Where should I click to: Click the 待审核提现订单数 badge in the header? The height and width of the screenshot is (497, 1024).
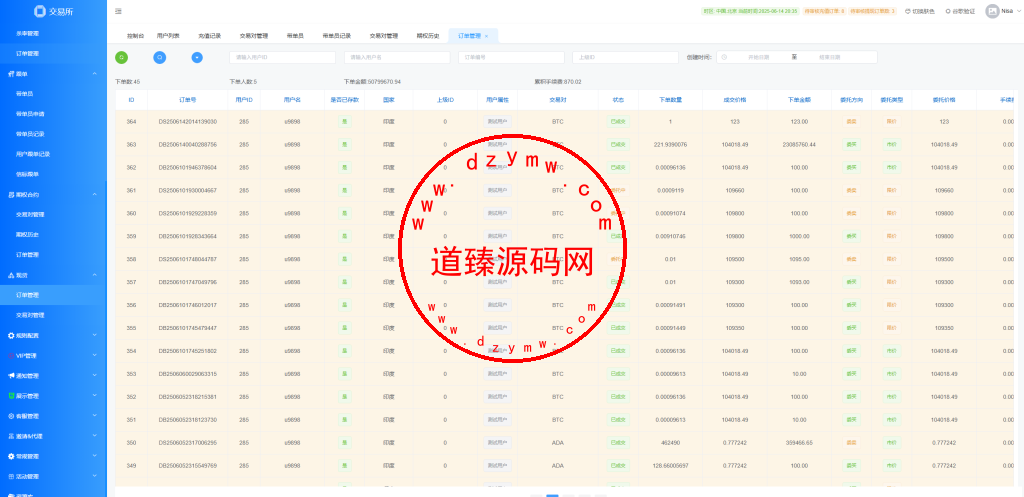coord(872,11)
